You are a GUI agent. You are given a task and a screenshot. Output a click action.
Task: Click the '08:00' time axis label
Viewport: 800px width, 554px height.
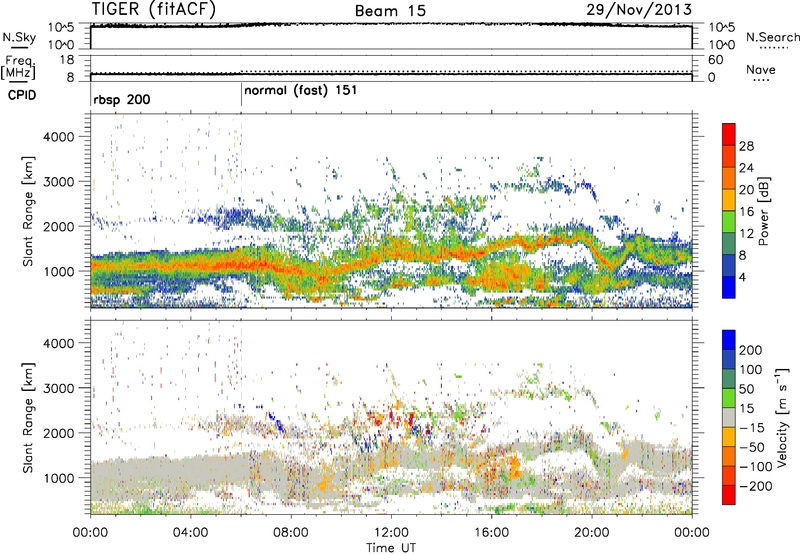click(x=291, y=533)
